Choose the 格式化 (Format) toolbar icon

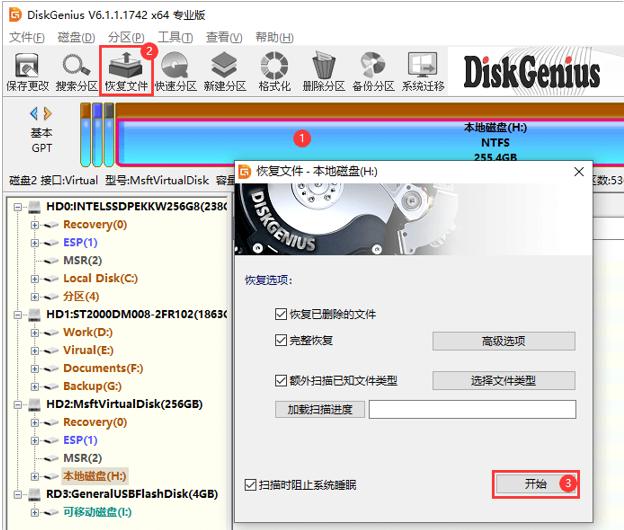tap(274, 72)
